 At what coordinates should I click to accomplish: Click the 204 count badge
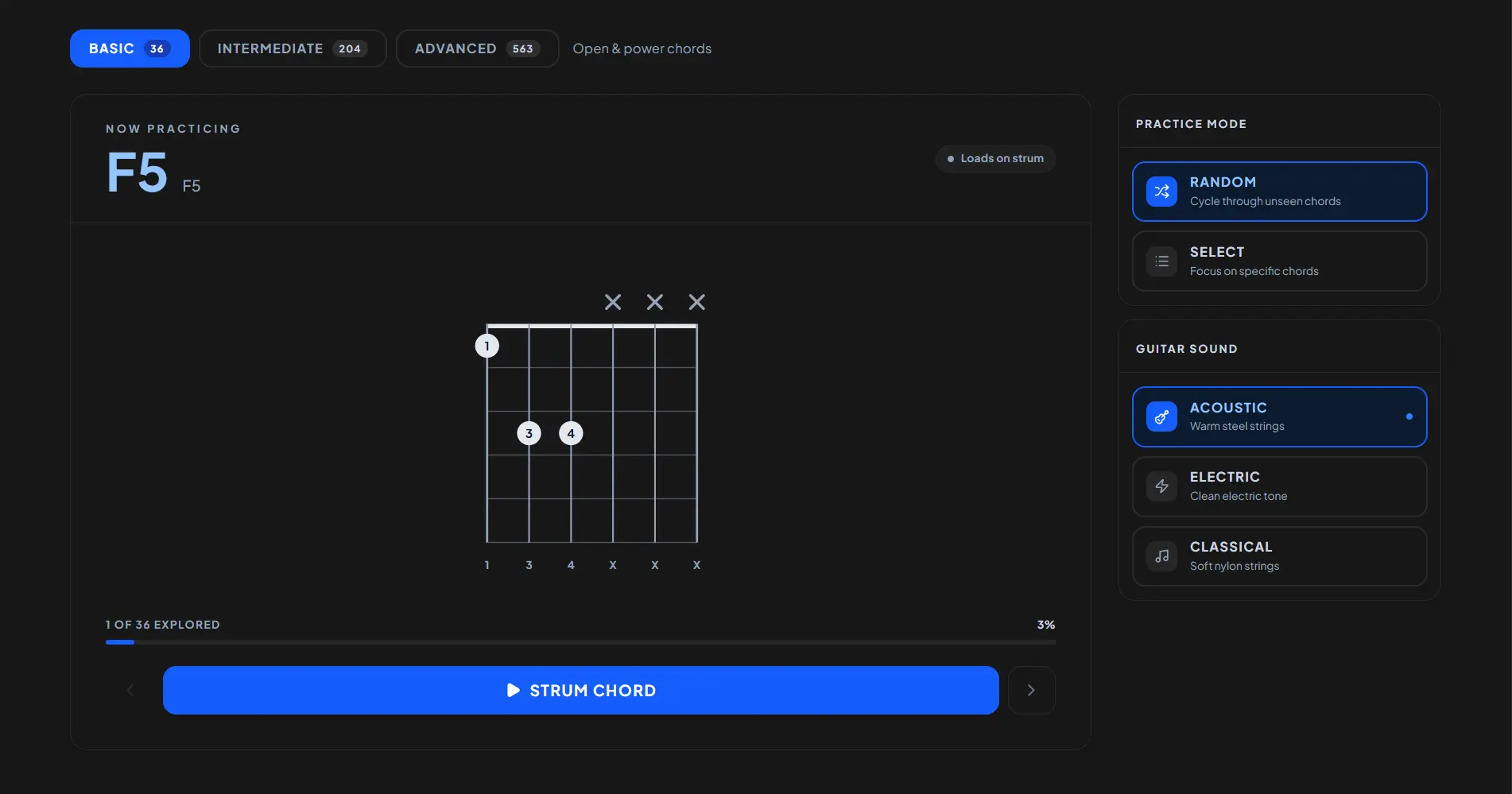[350, 48]
